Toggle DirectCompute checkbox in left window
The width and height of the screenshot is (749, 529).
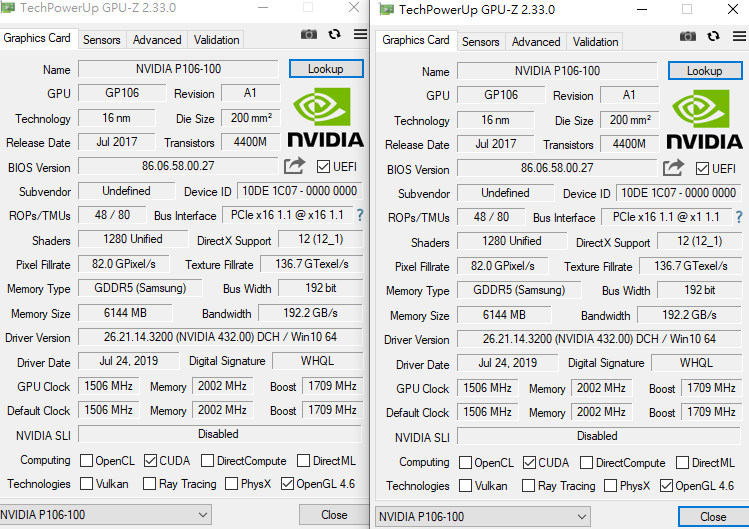click(207, 461)
